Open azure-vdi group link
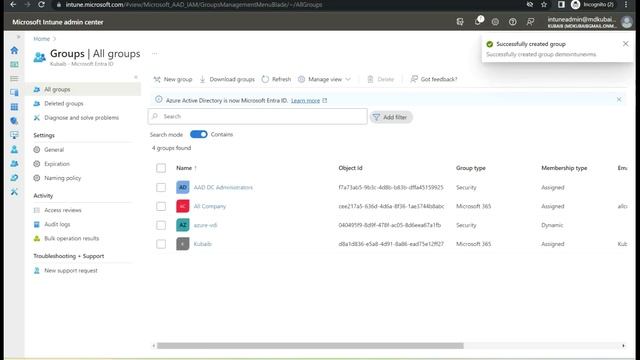 point(205,225)
